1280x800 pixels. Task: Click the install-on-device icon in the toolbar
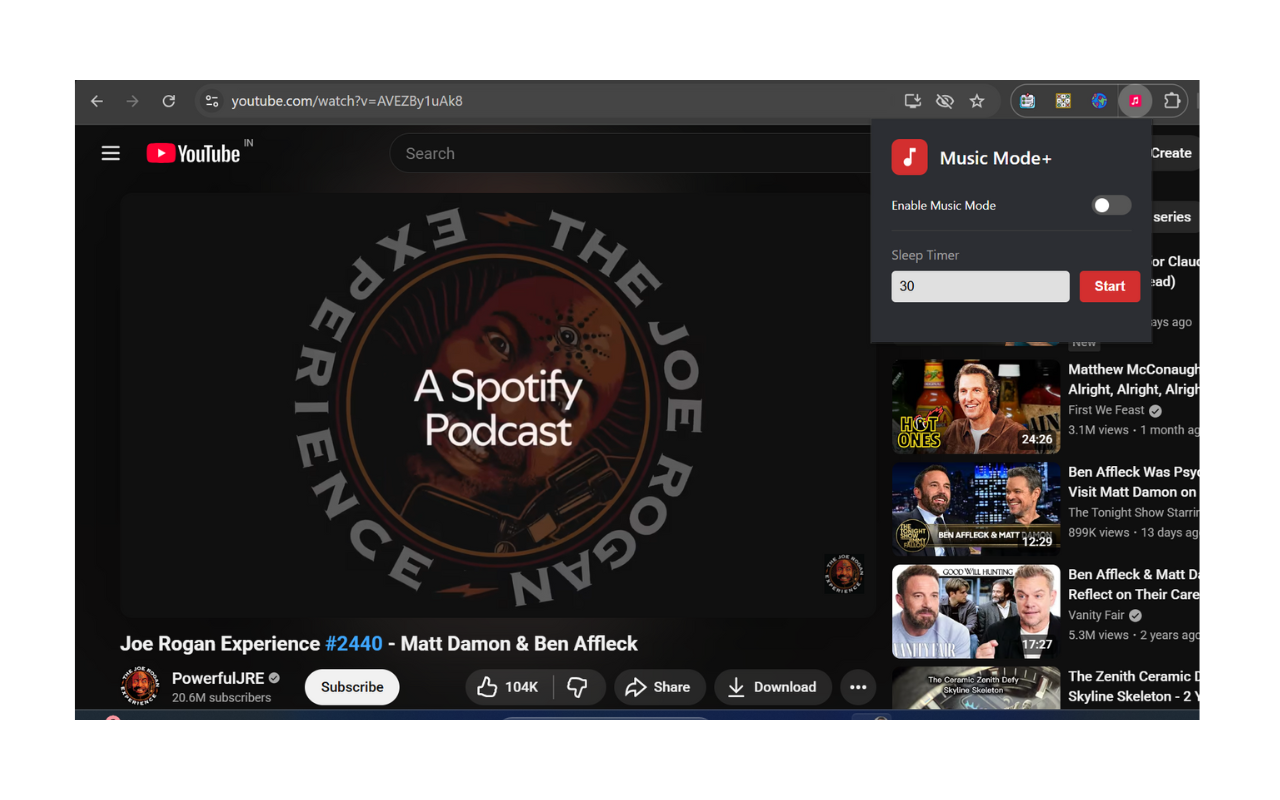(x=912, y=101)
